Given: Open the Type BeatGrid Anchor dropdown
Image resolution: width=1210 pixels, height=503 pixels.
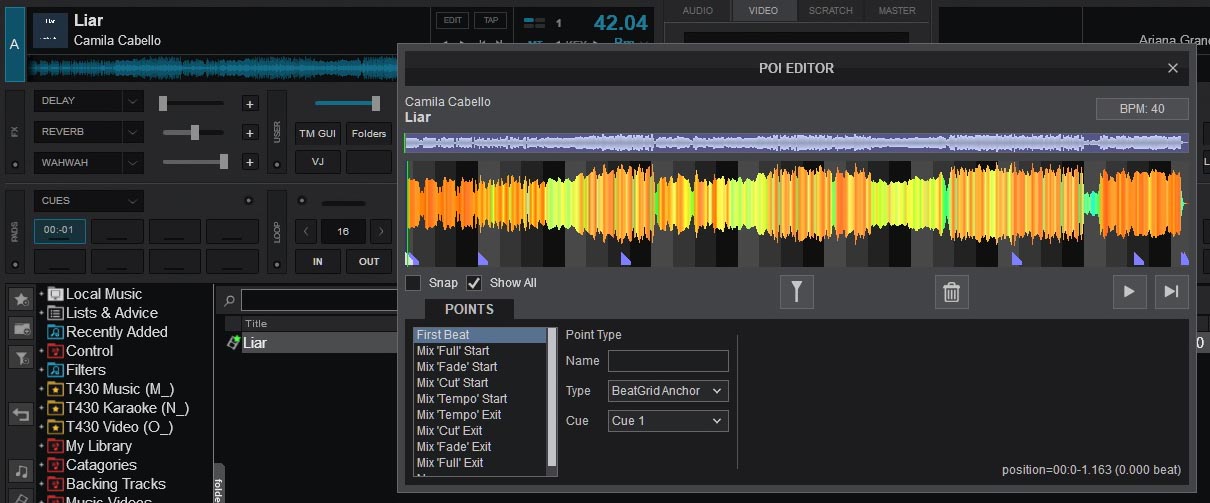Looking at the screenshot, I should 668,391.
